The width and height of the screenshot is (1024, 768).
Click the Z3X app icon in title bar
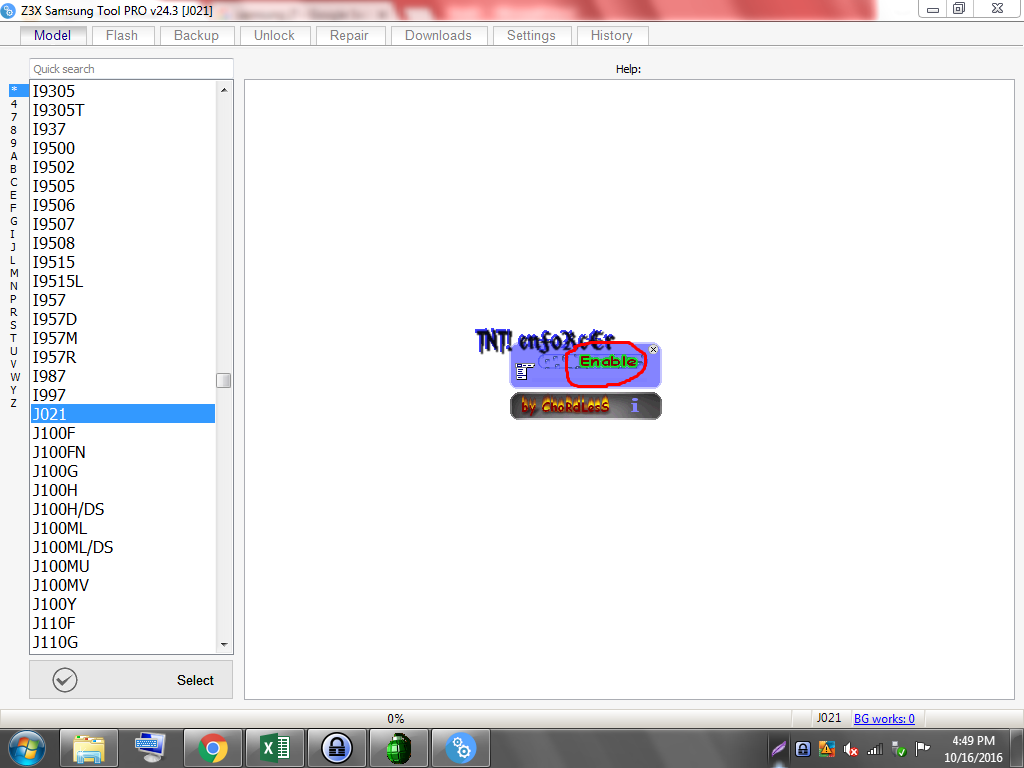pyautogui.click(x=8, y=10)
